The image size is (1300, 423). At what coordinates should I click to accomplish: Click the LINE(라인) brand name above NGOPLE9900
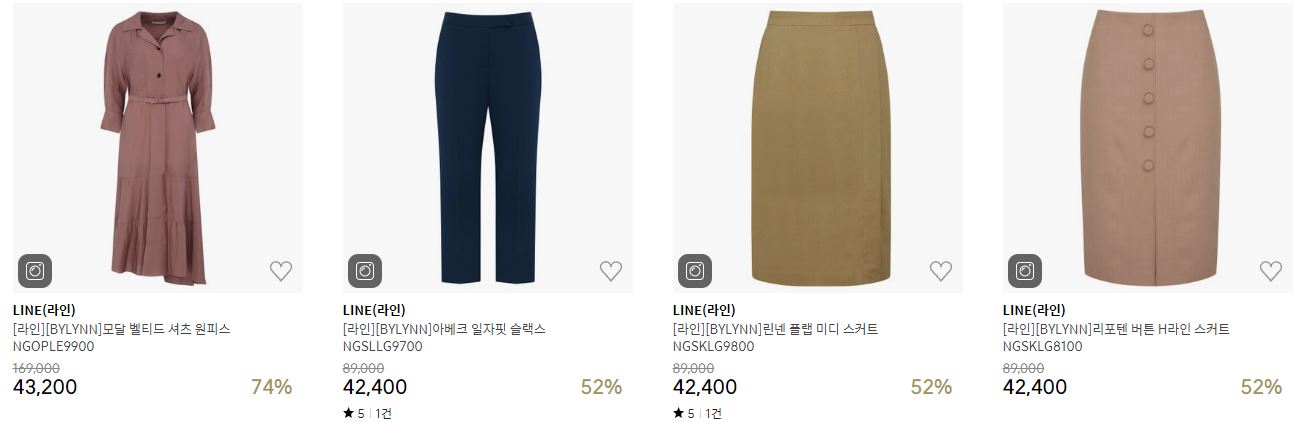44,310
